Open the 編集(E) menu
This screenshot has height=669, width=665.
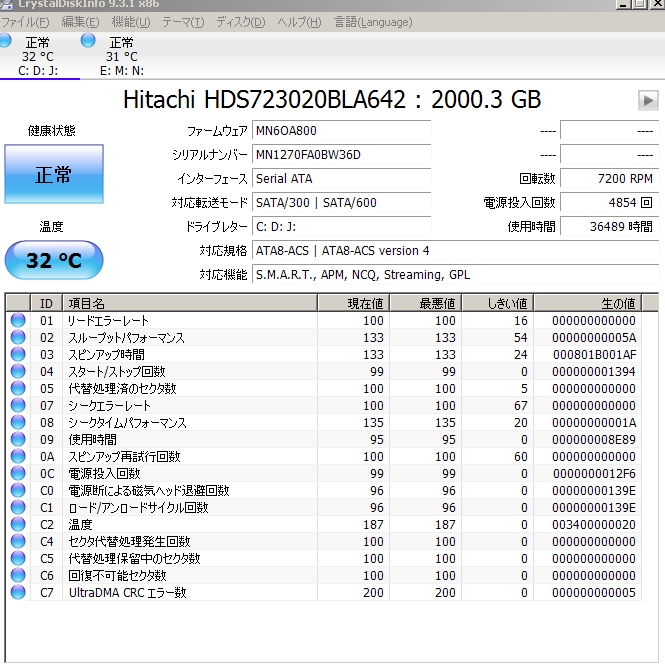click(80, 22)
